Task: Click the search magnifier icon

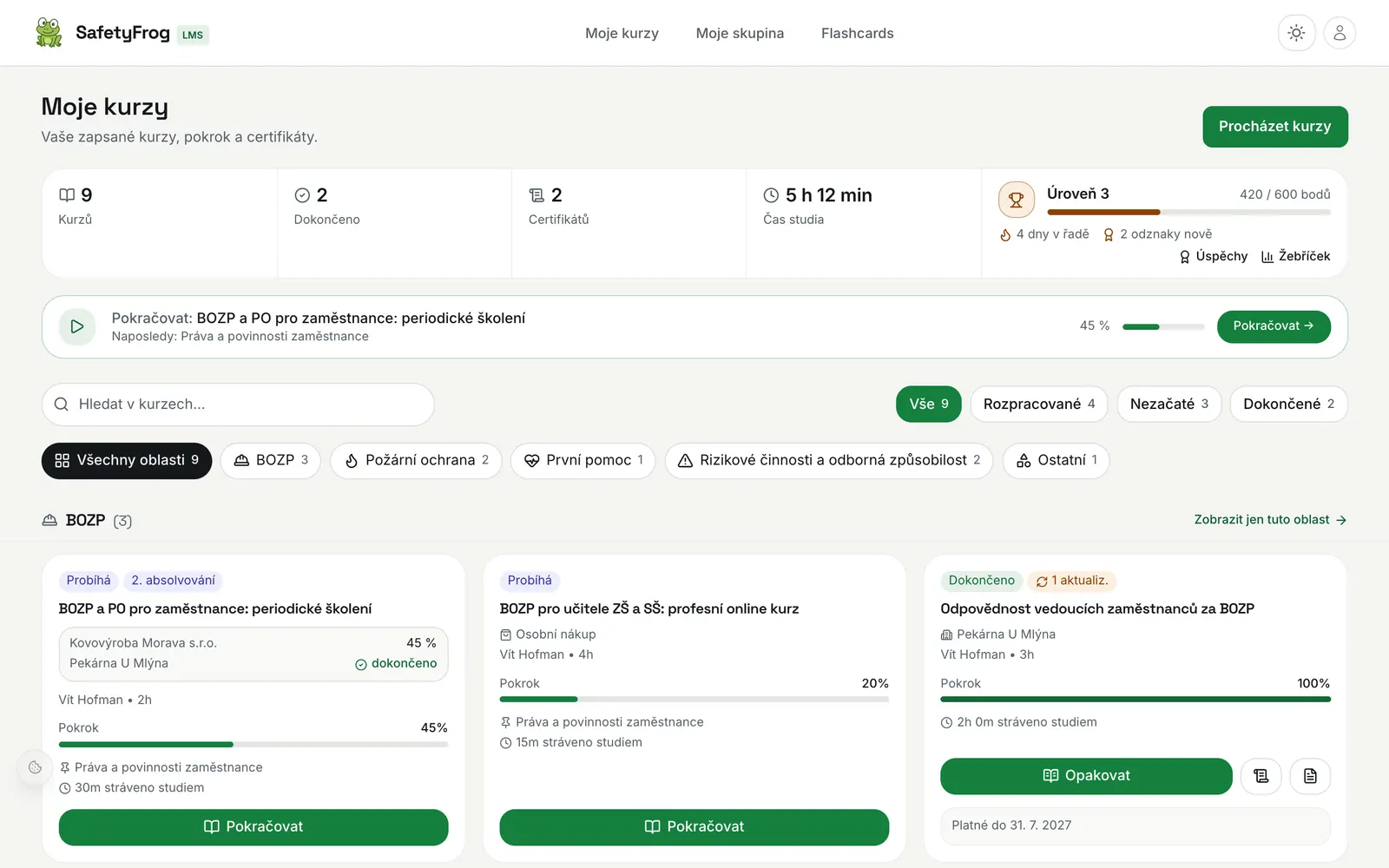Action: click(x=62, y=404)
